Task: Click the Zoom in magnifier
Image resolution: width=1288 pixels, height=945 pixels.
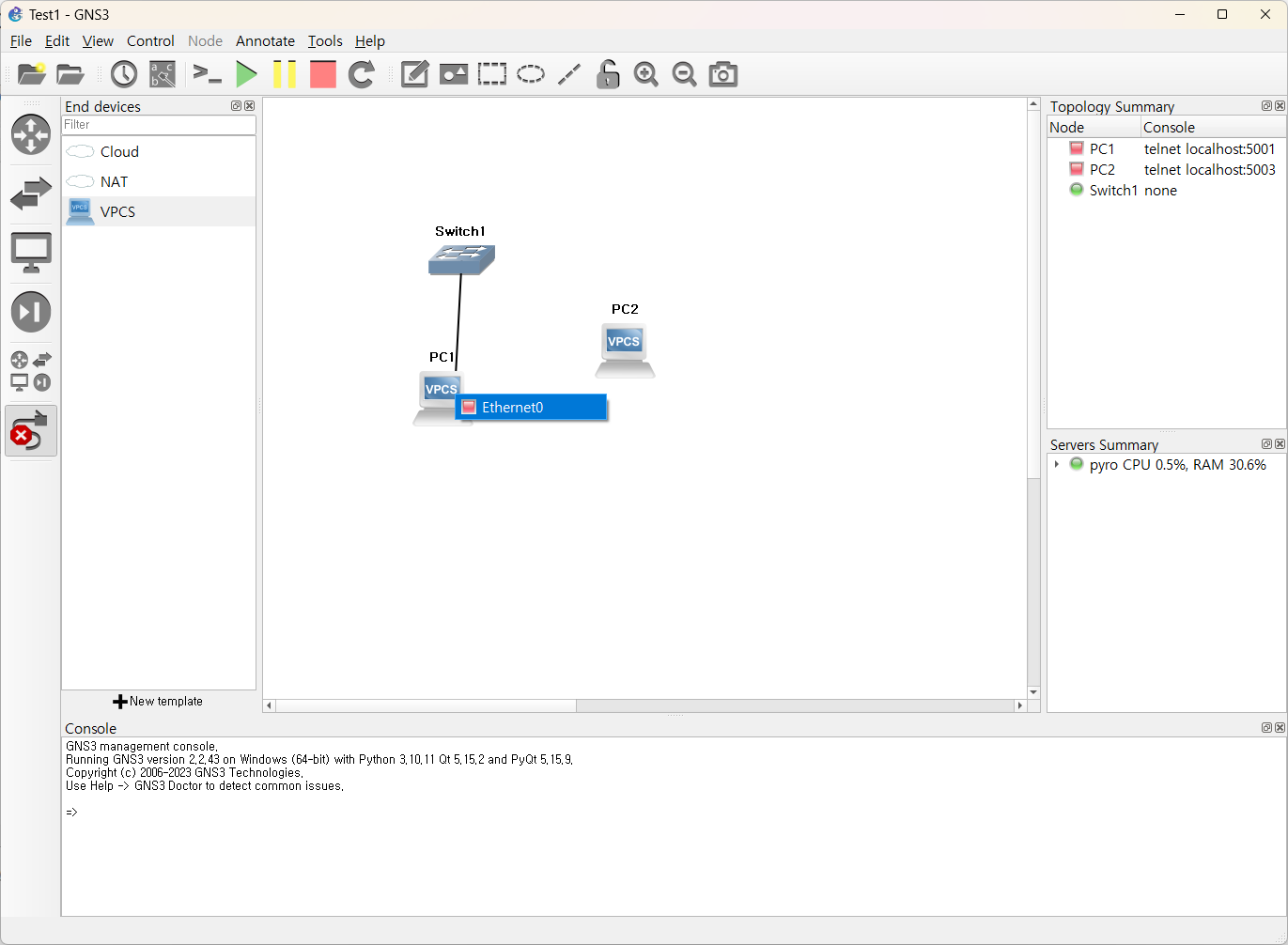Action: 646,74
